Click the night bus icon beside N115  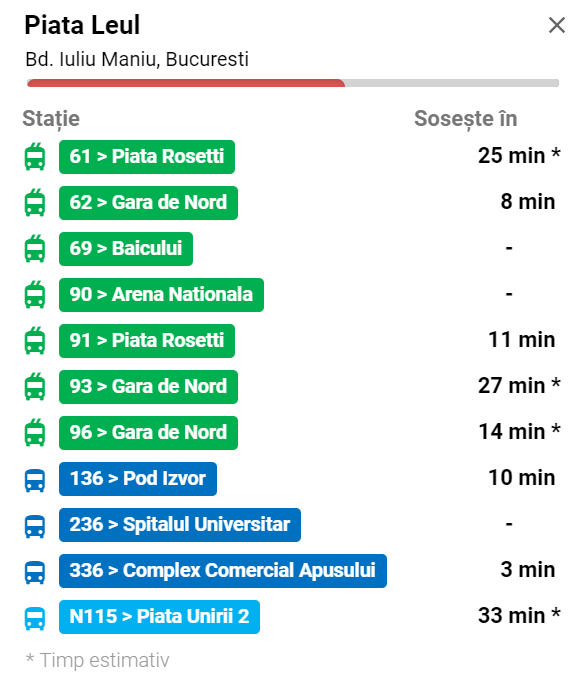(x=35, y=618)
